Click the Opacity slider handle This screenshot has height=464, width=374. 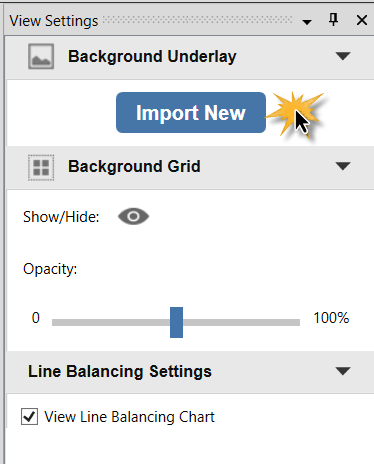176,322
